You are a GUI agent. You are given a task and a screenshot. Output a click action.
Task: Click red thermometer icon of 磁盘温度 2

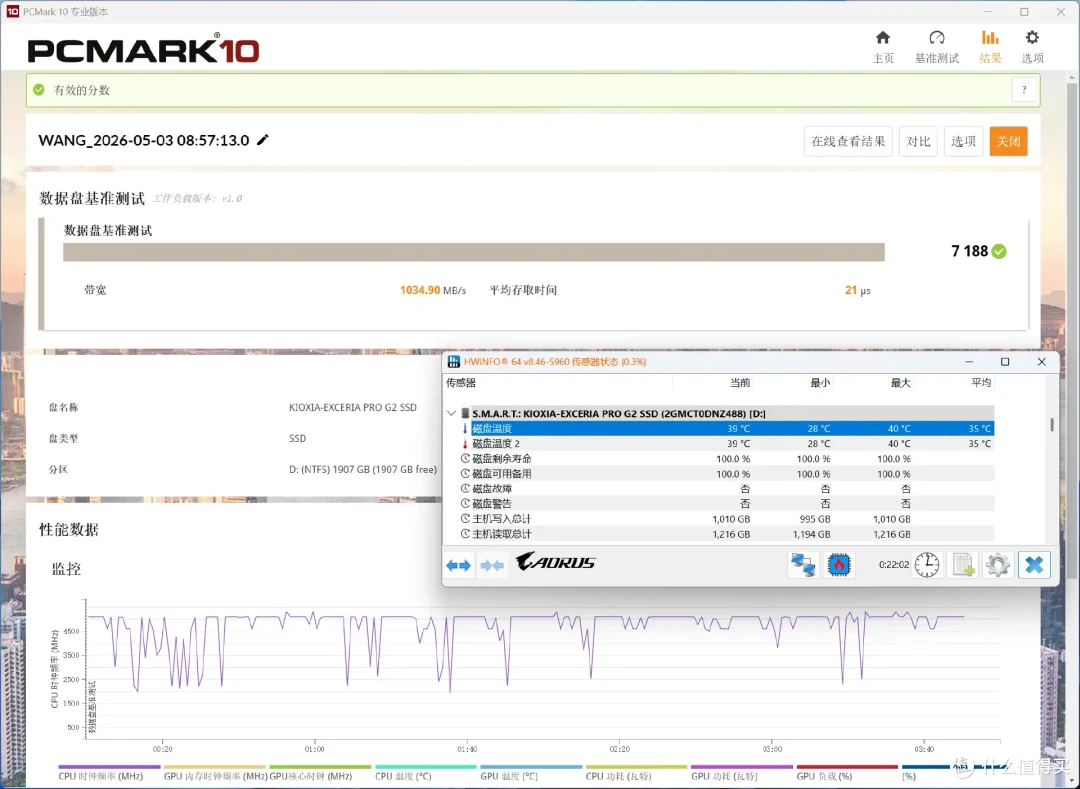465,443
